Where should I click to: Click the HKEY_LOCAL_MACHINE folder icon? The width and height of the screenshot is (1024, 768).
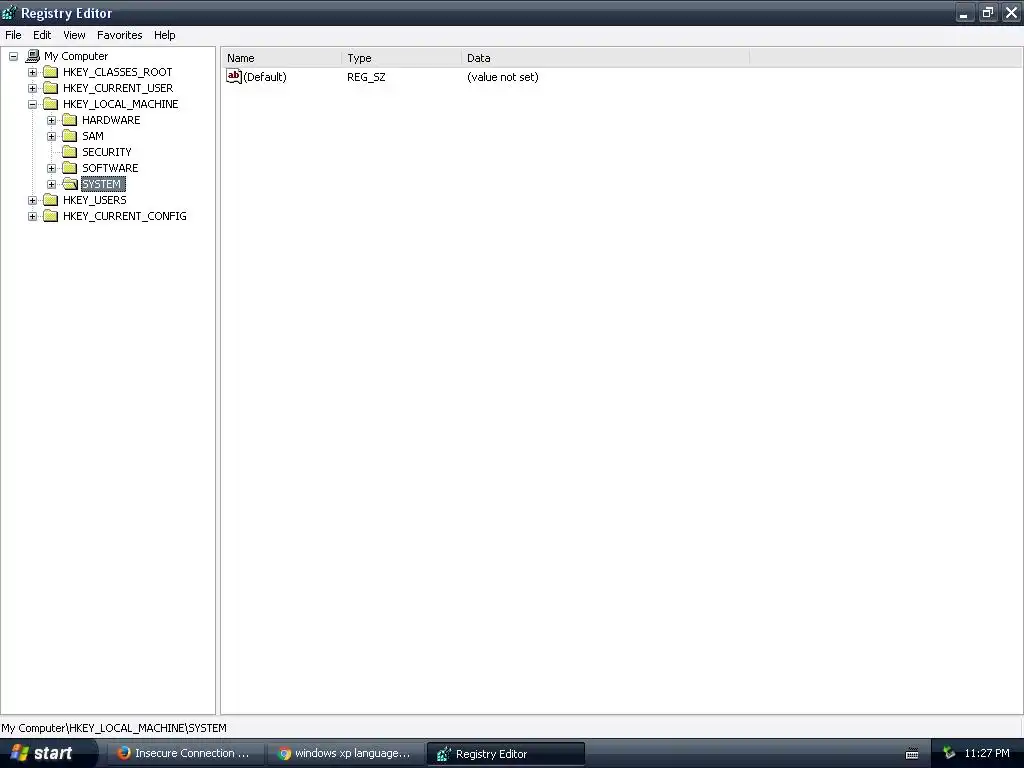50,104
